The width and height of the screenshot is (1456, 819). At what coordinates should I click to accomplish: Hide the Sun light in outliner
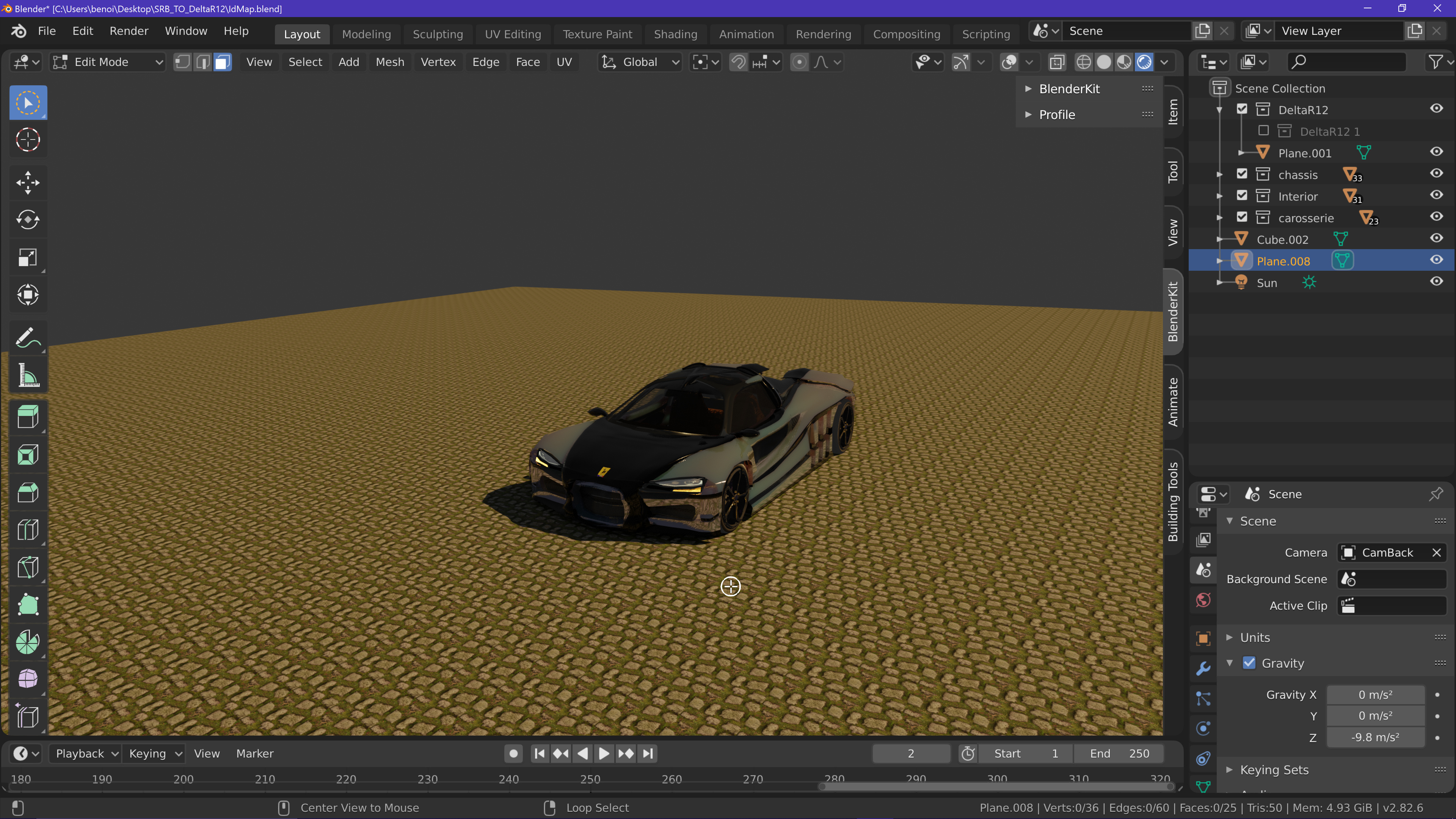1436,282
